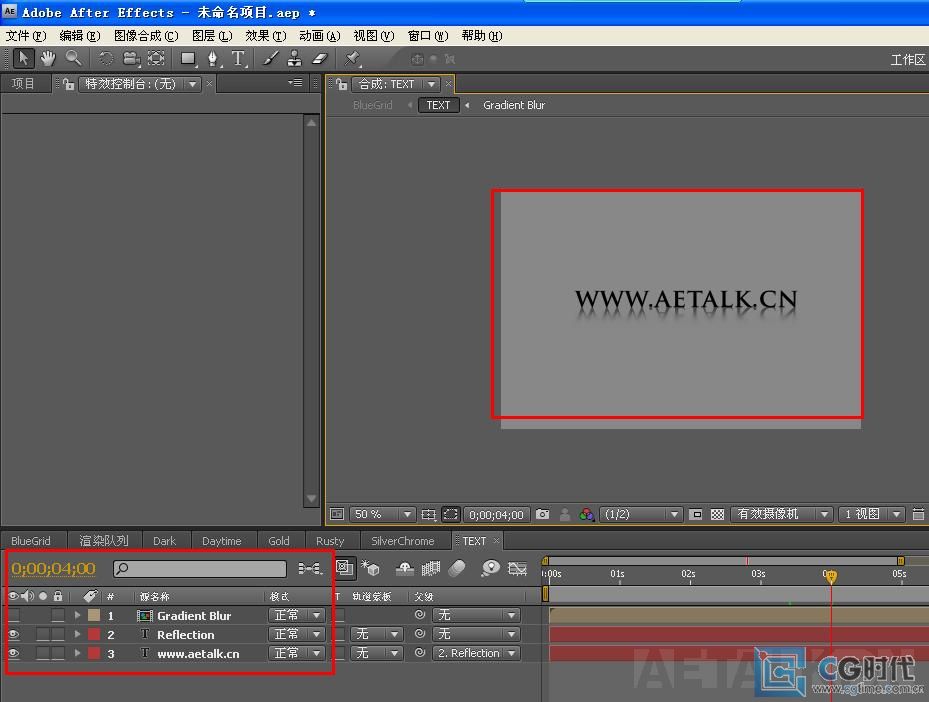Click the timeline layer search field
Viewport: 929px width, 702px height.
click(x=200, y=569)
